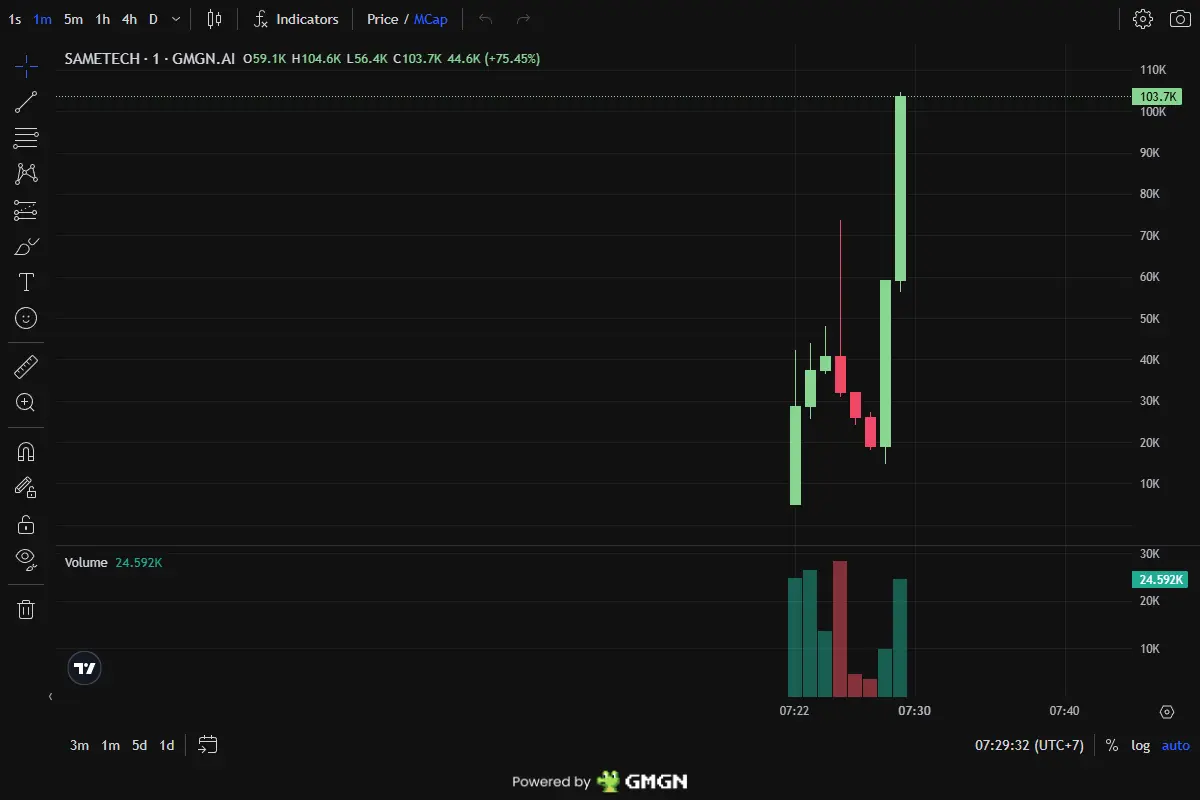Toggle stay in drawing mode

click(26, 488)
